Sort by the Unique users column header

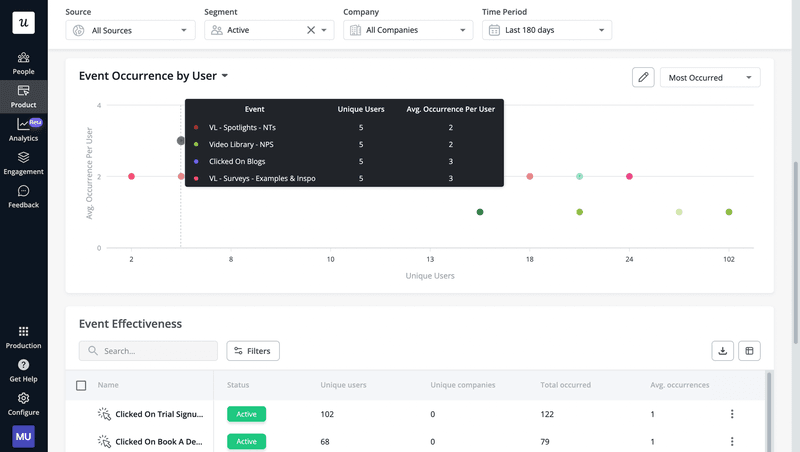pos(343,385)
